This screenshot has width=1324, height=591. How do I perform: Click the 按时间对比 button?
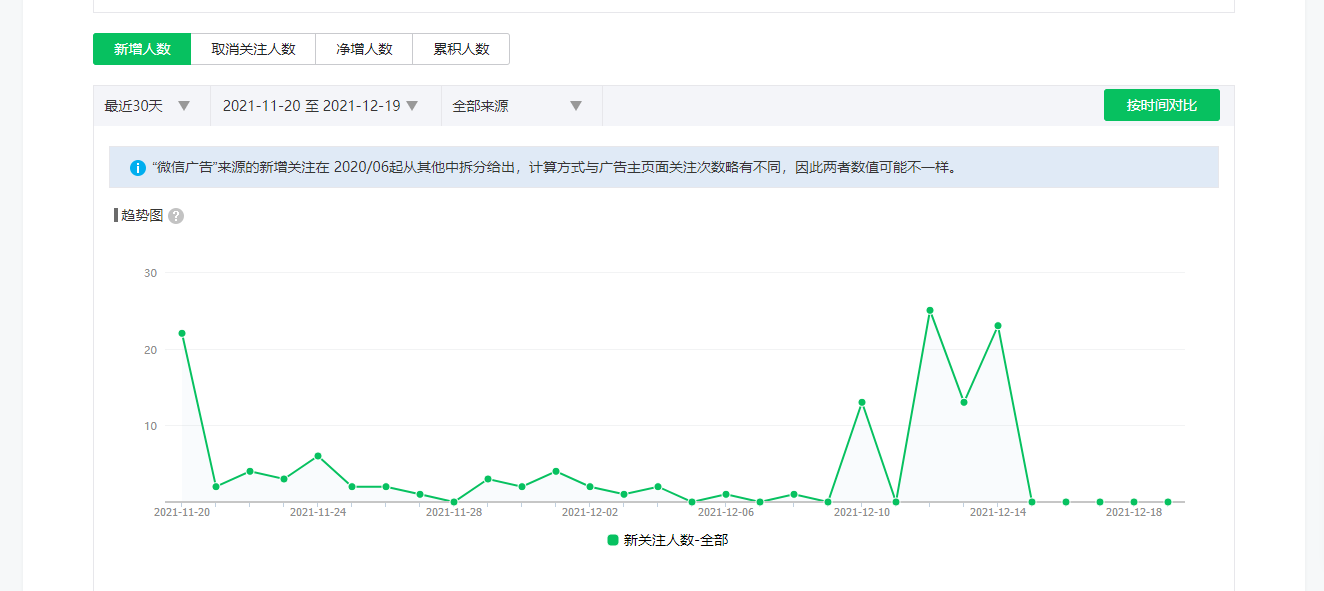coord(1161,105)
